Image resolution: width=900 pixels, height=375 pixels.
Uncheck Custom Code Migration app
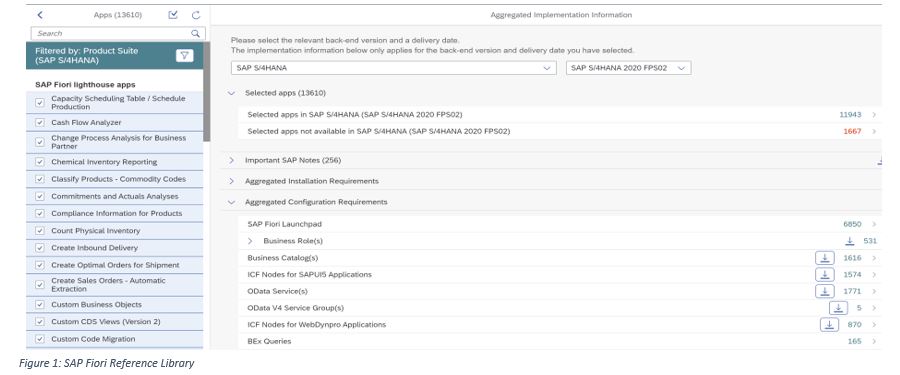pos(40,339)
